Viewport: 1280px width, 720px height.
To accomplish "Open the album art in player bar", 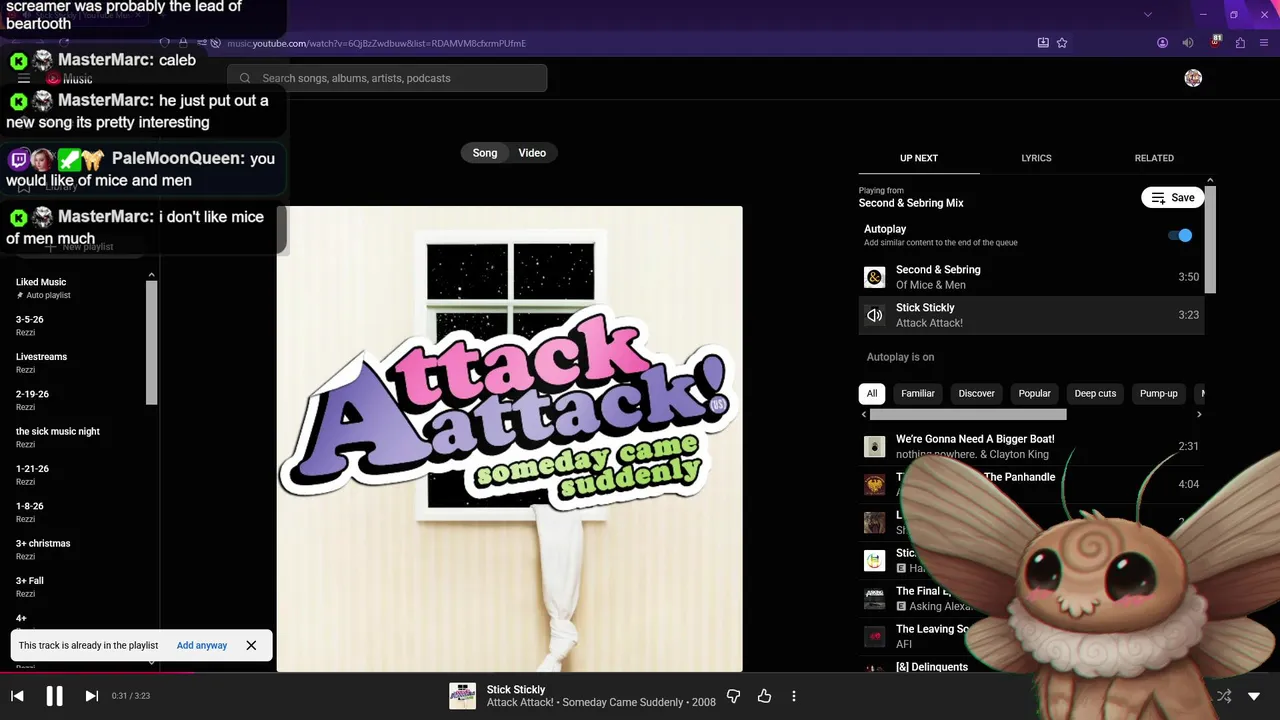I will tap(462, 696).
